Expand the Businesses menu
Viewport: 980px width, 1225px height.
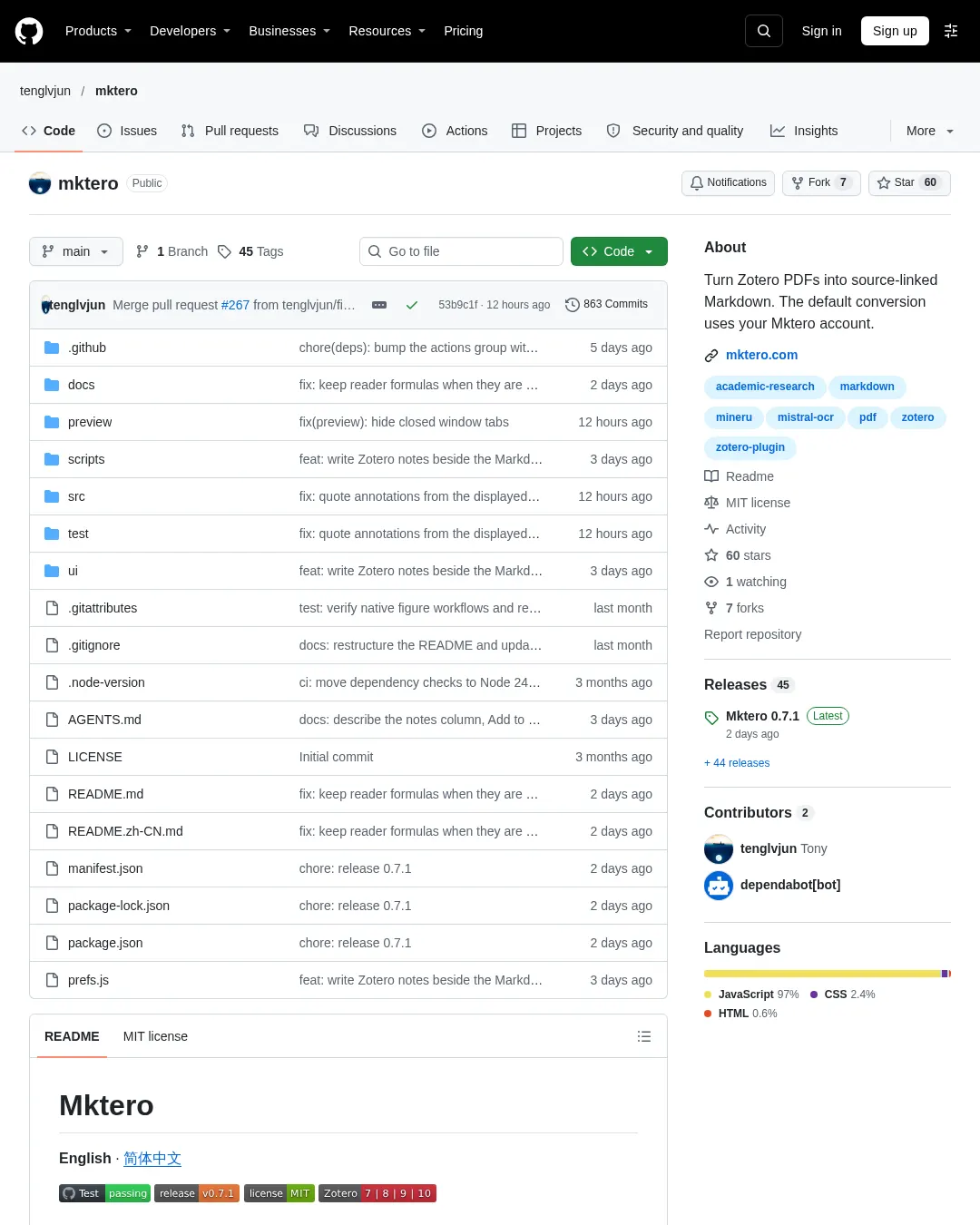point(289,31)
